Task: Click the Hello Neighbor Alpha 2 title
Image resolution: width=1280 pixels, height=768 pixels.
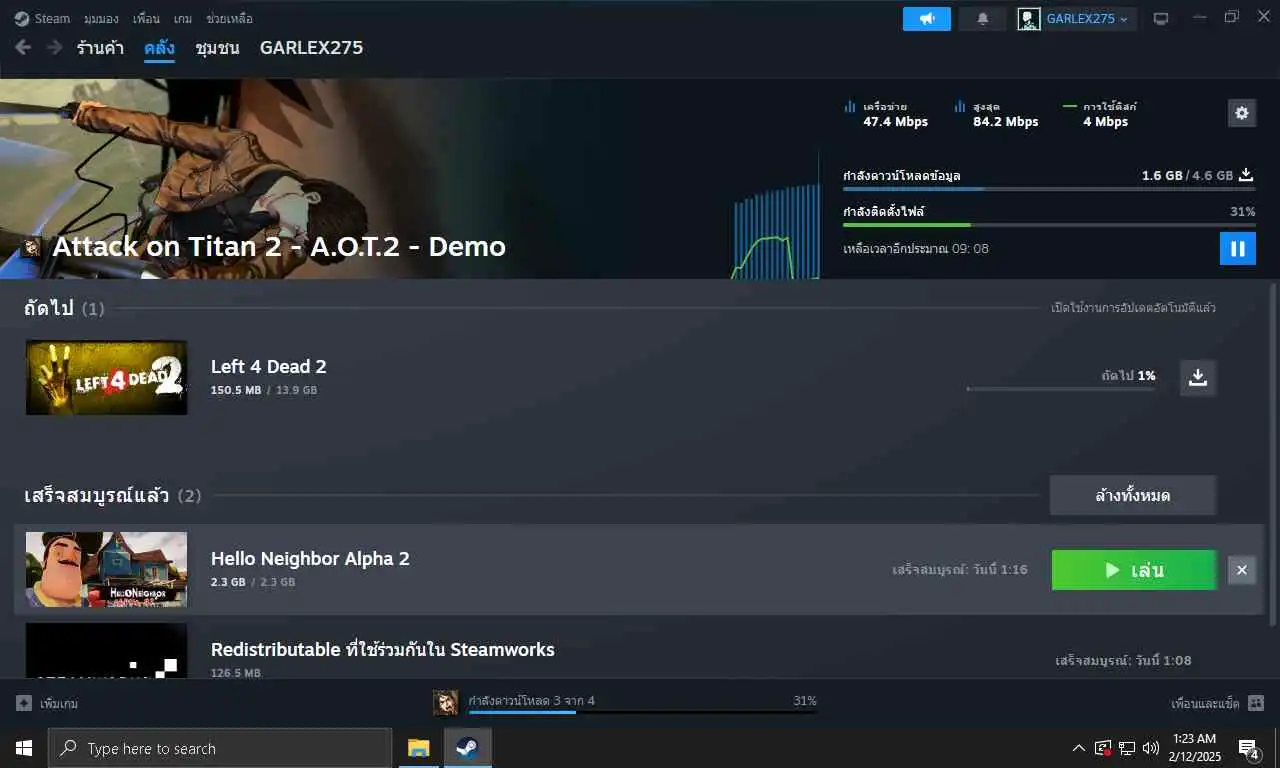Action: 310,558
